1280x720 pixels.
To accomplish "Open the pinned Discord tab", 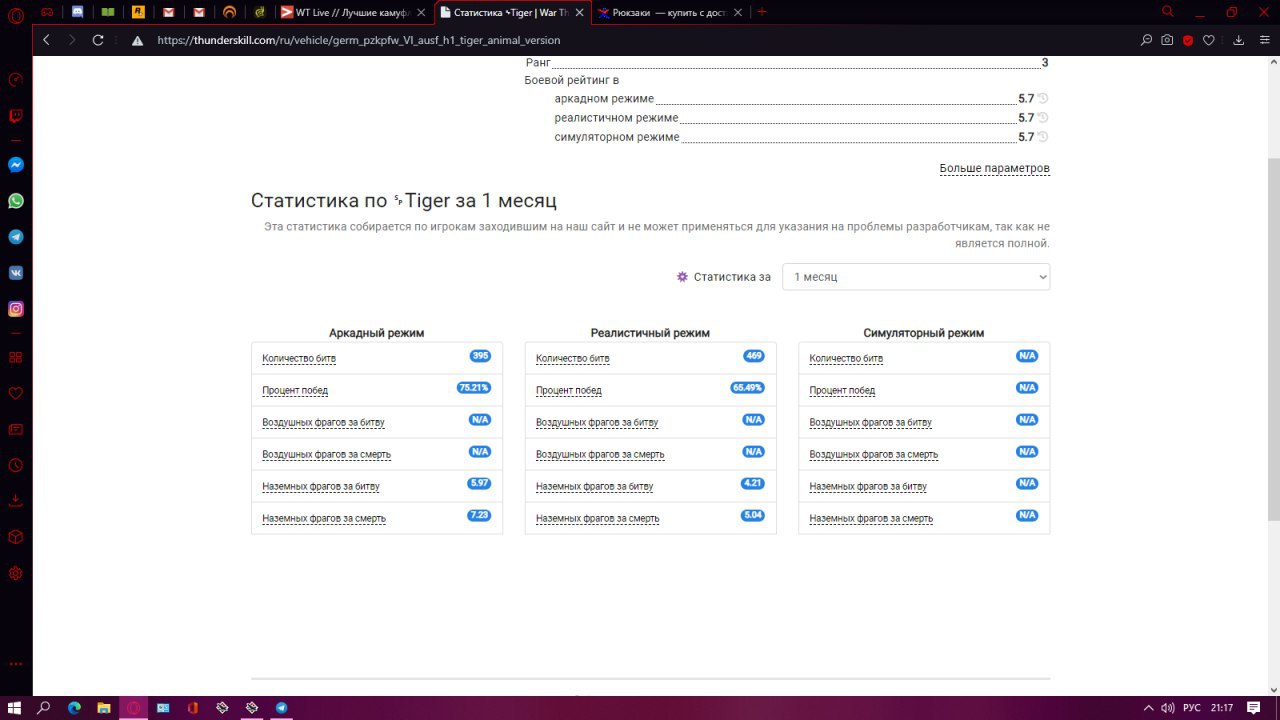I will tap(78, 12).
